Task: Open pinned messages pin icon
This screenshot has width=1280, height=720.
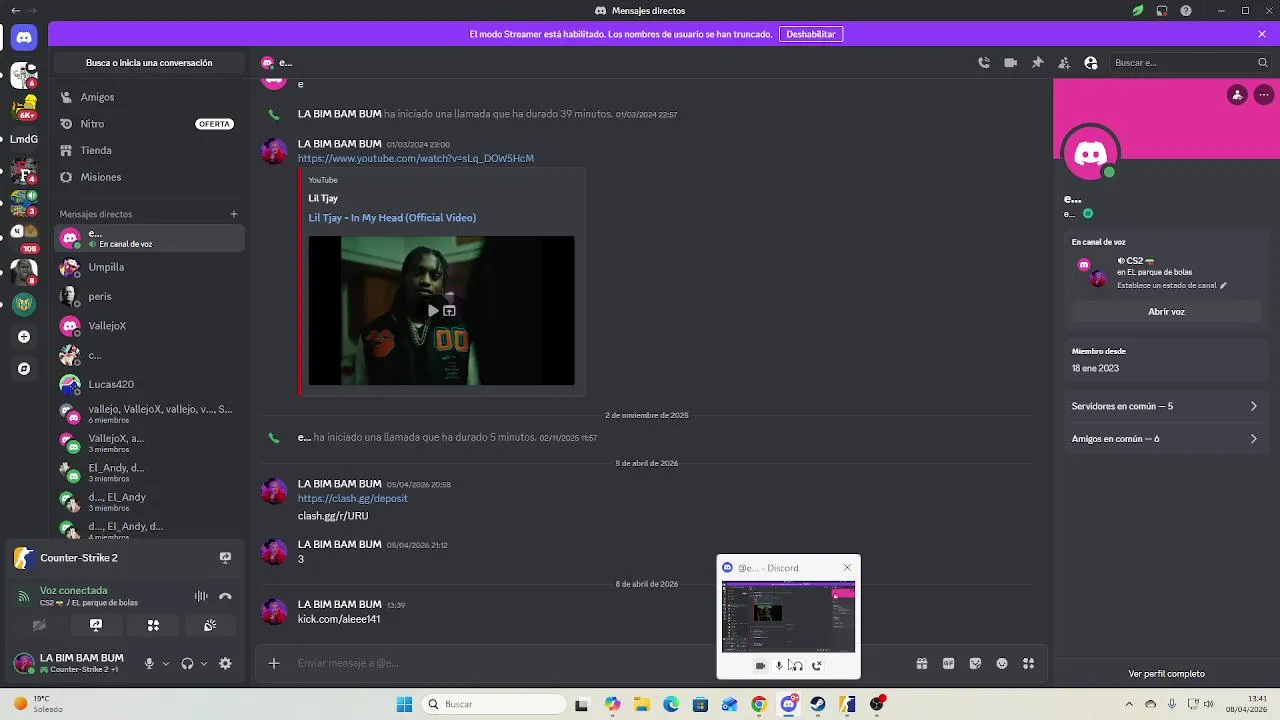Action: click(1038, 62)
